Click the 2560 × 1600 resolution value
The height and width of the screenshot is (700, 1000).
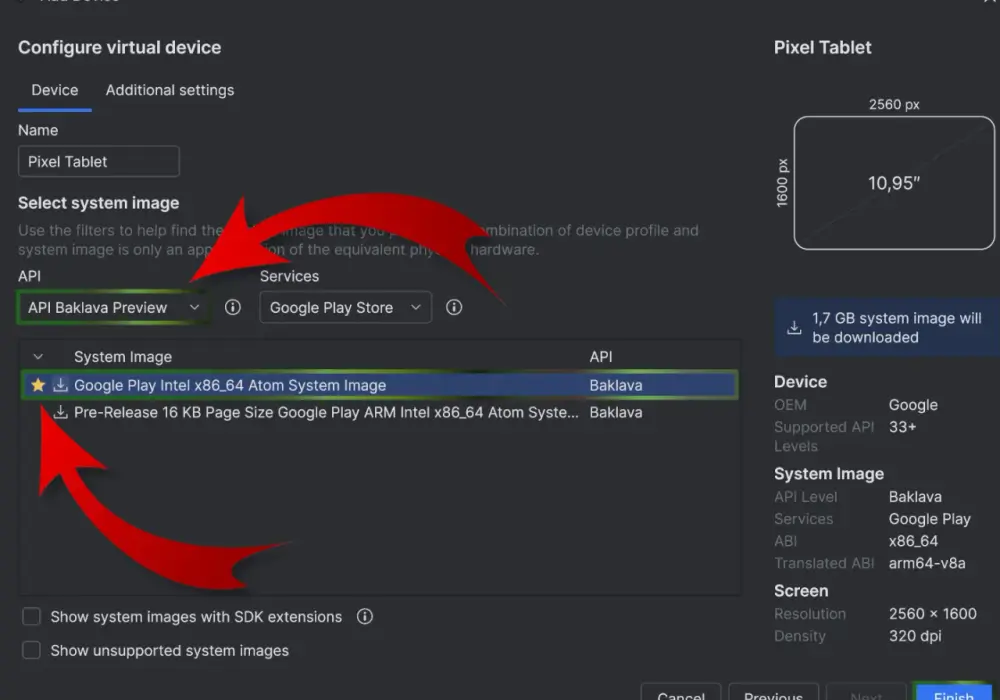tap(932, 614)
